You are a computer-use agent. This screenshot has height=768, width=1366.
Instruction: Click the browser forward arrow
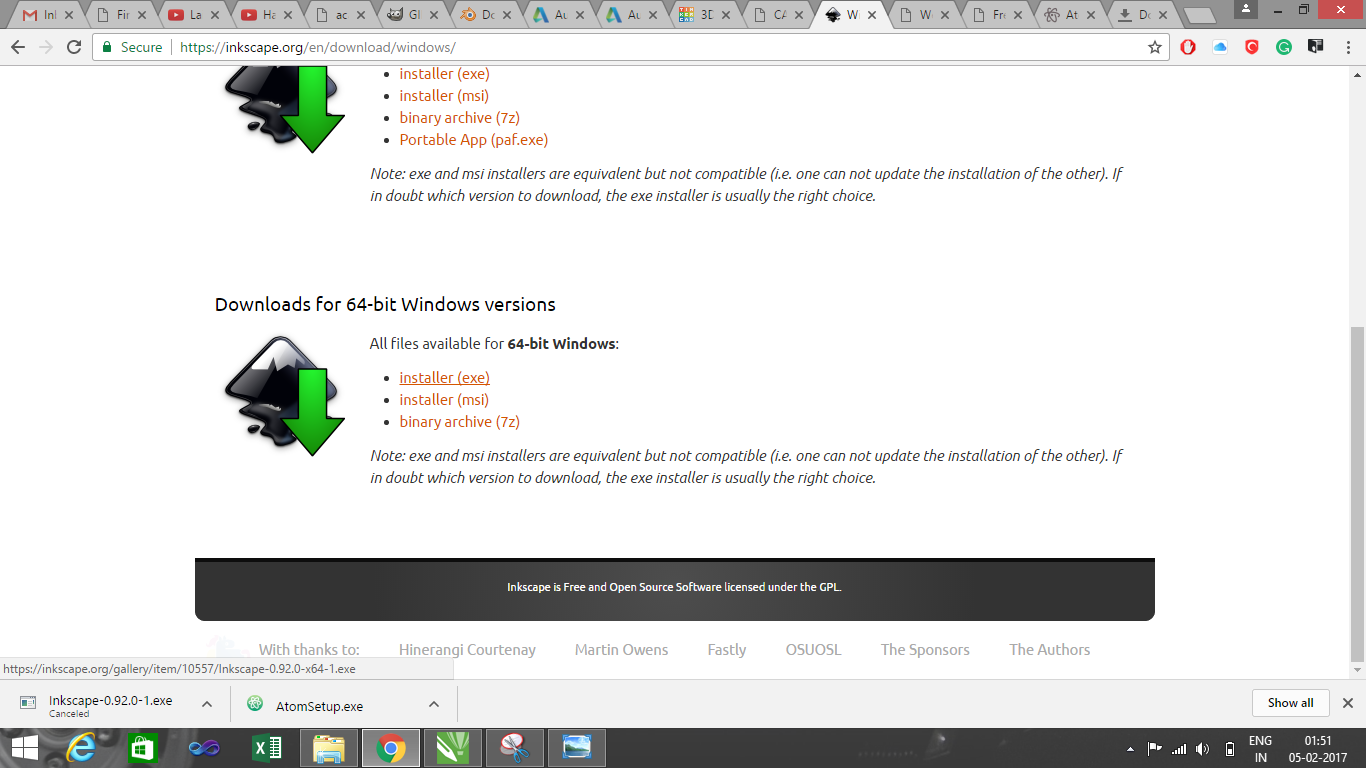(x=46, y=47)
